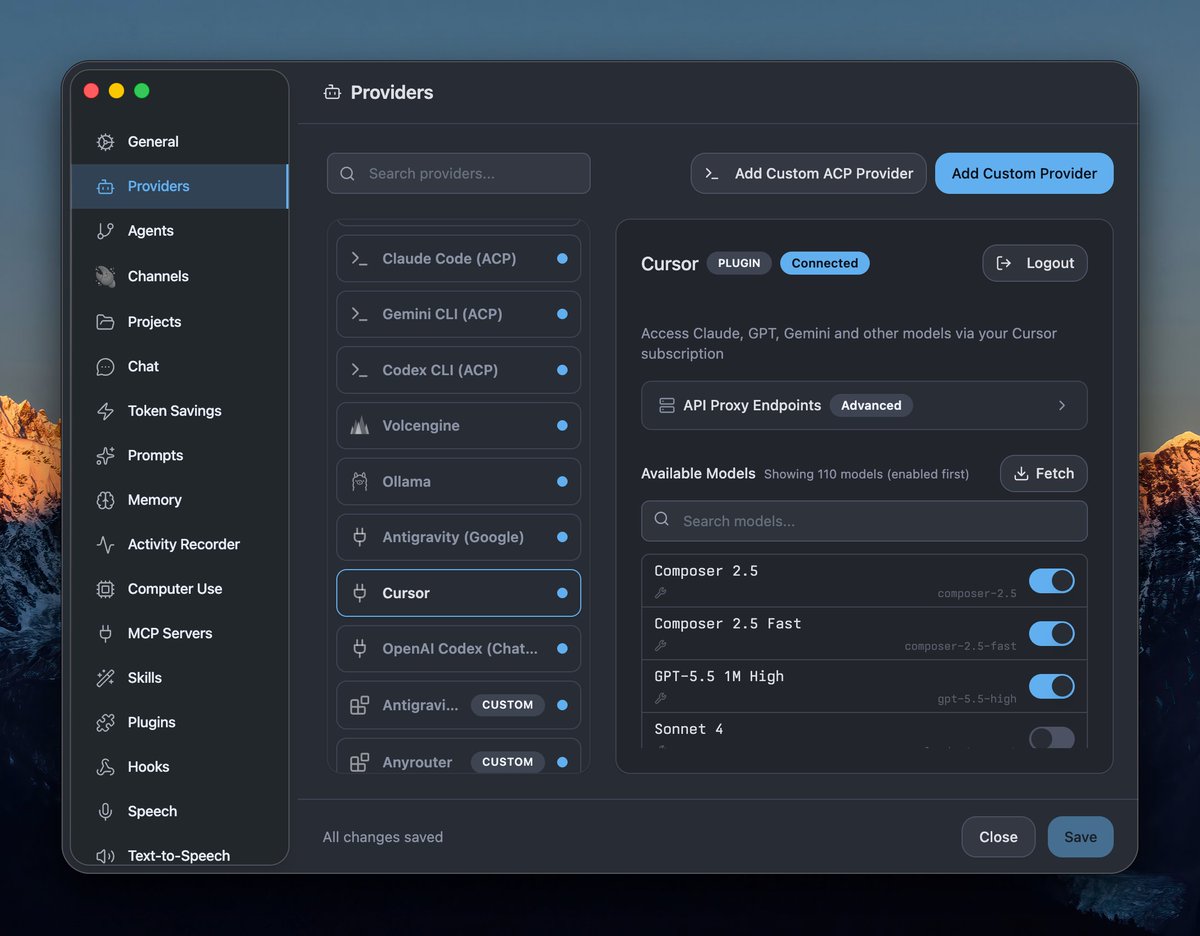Click the Volcengine logo icon
The height and width of the screenshot is (936, 1200).
point(360,426)
